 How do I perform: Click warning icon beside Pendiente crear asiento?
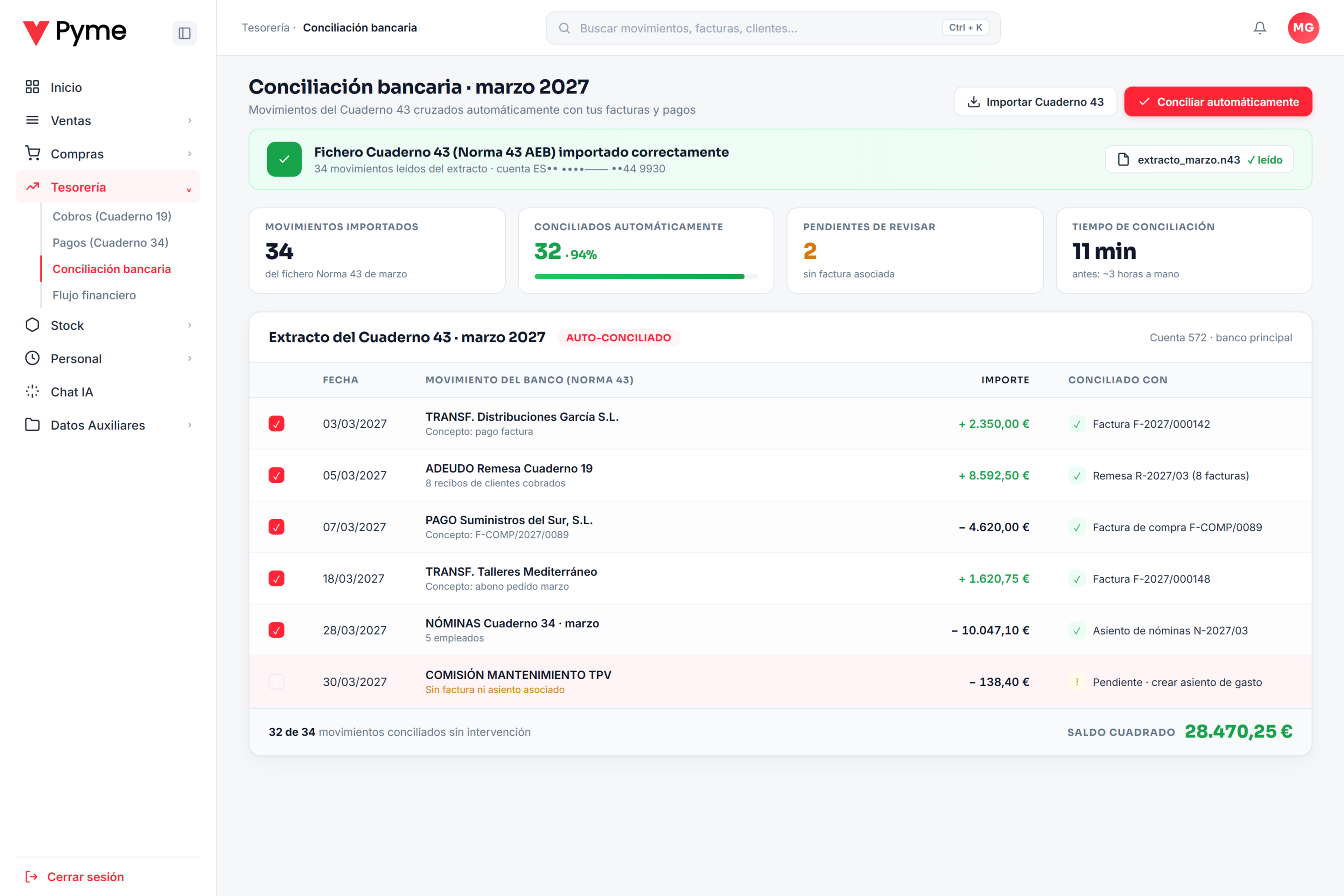click(x=1077, y=682)
